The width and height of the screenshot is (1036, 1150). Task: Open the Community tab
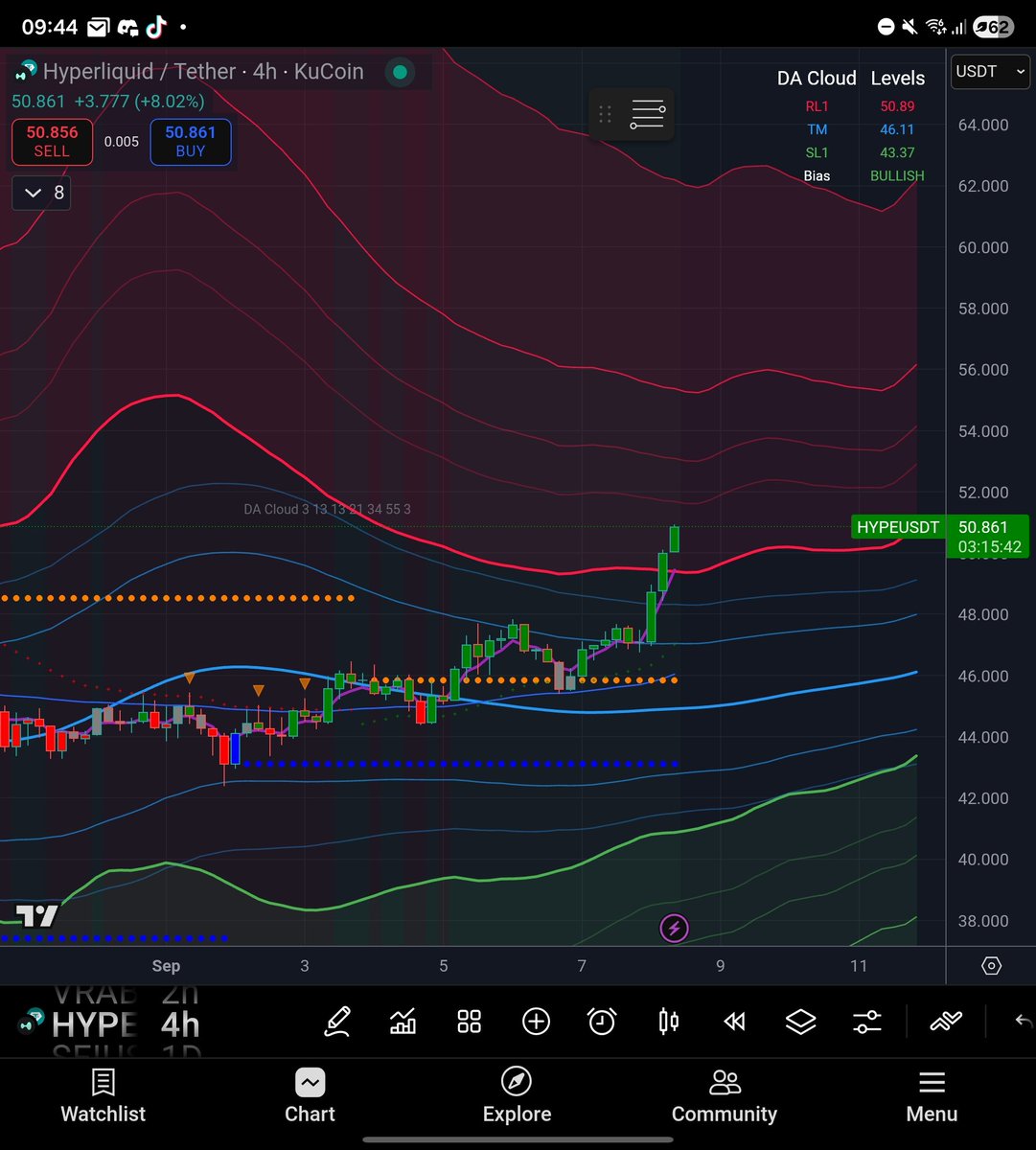tap(725, 1096)
